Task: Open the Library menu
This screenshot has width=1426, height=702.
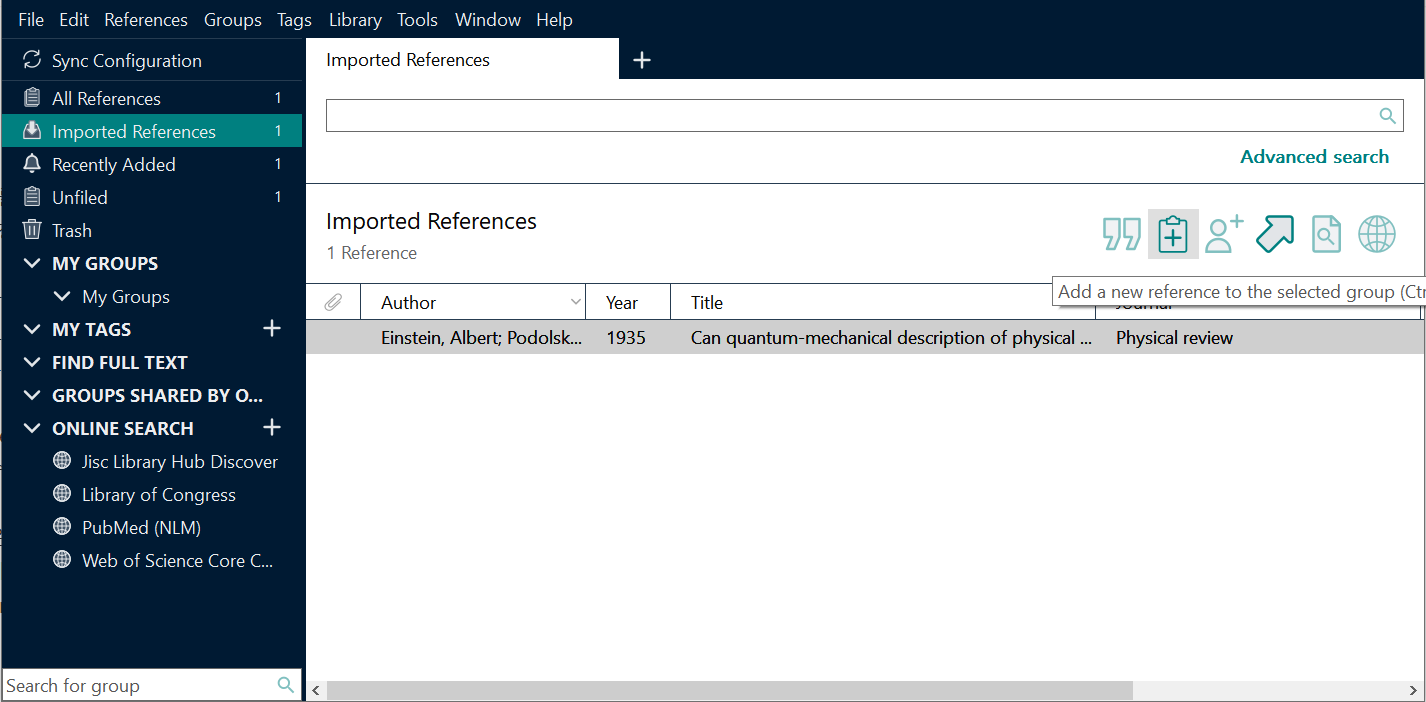Action: click(355, 20)
